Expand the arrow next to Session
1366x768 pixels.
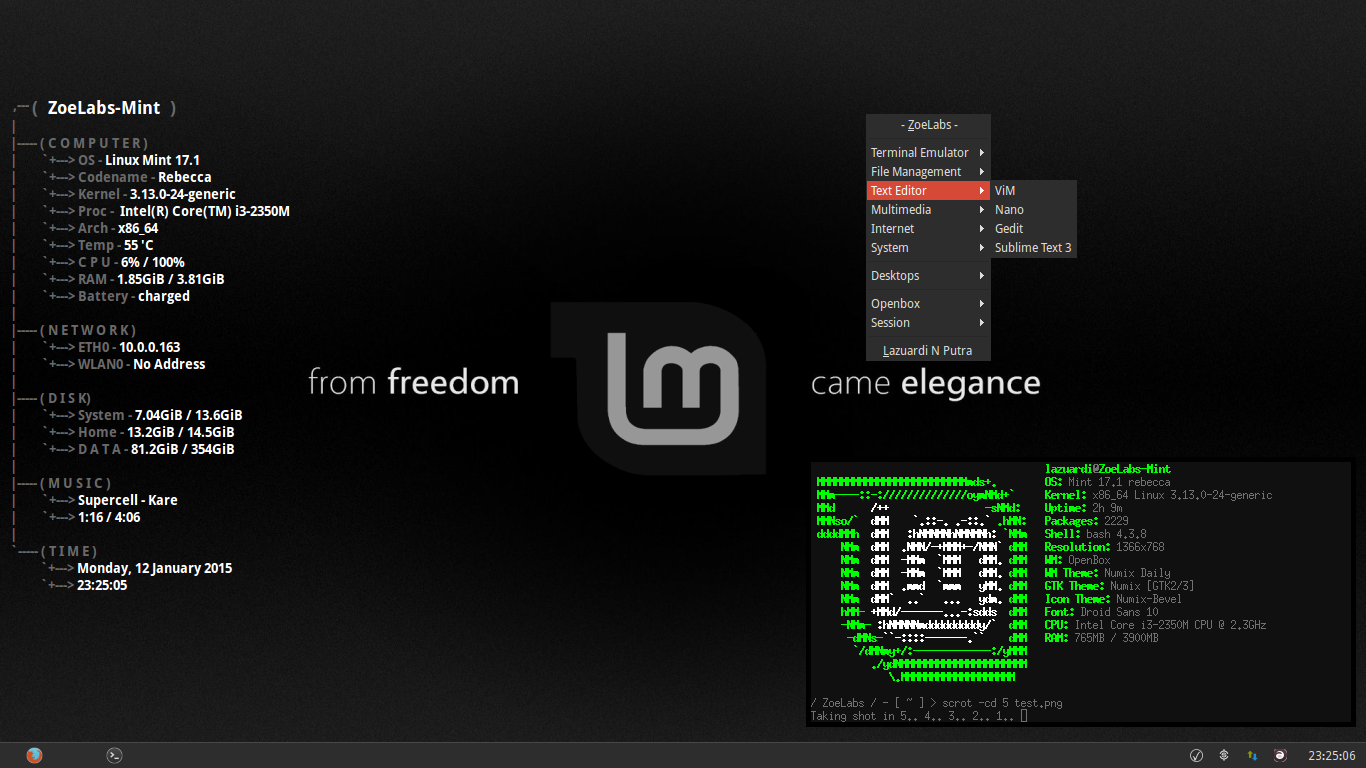[982, 323]
